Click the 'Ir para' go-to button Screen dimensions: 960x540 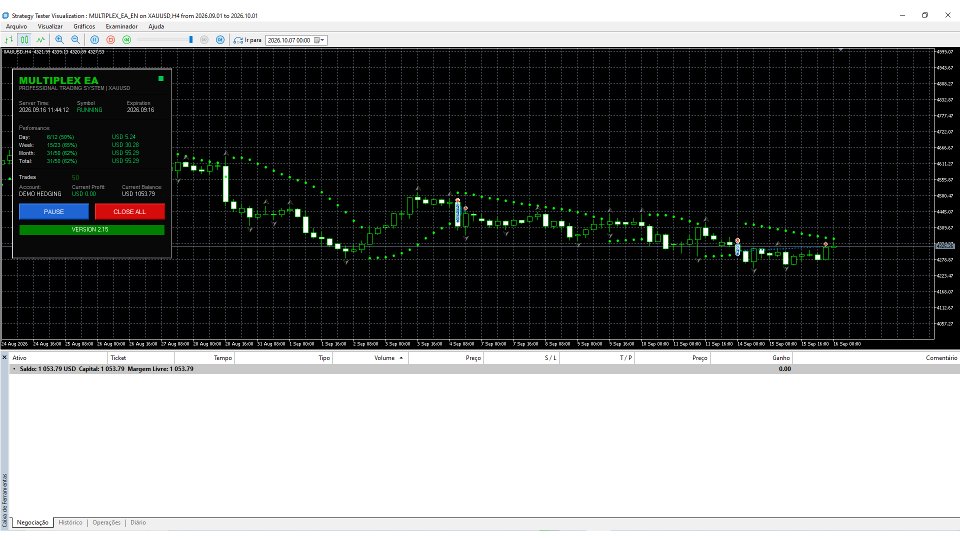coord(247,40)
